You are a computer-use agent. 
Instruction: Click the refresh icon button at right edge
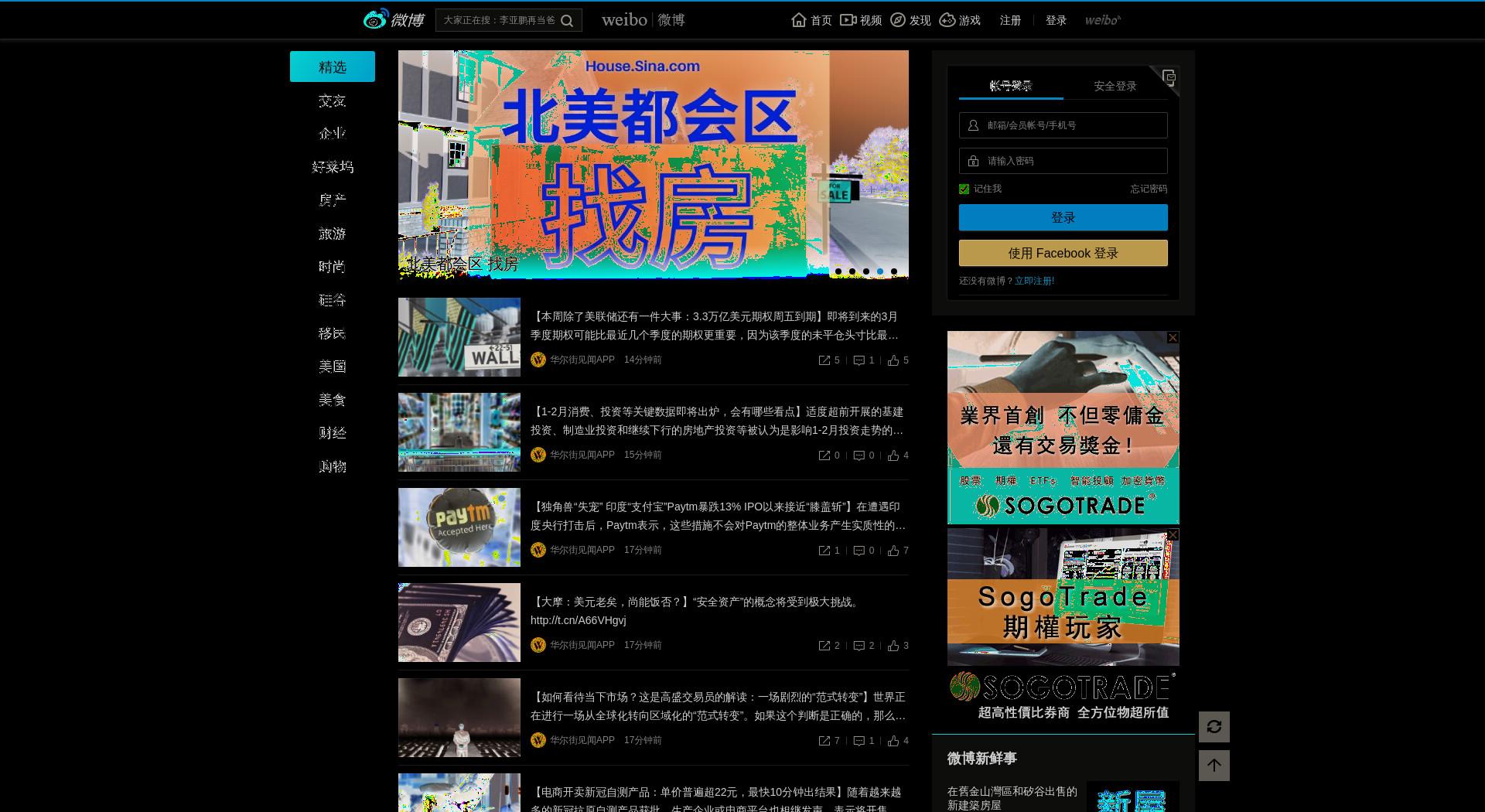1214,727
